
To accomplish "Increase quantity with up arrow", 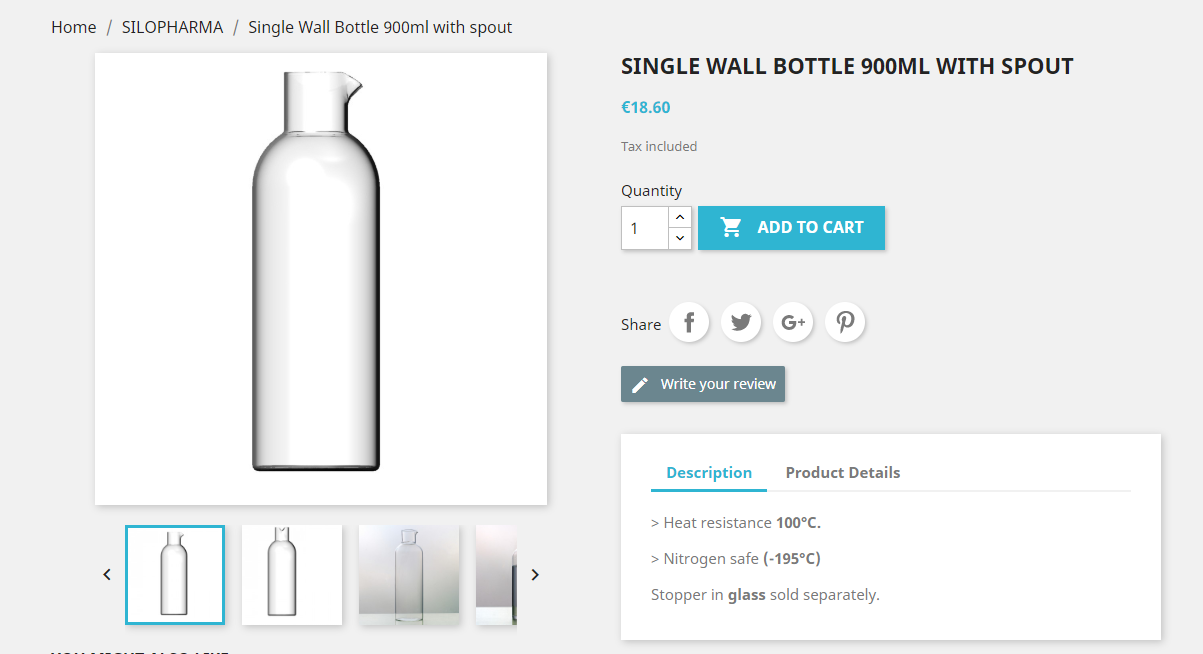I will tap(680, 217).
